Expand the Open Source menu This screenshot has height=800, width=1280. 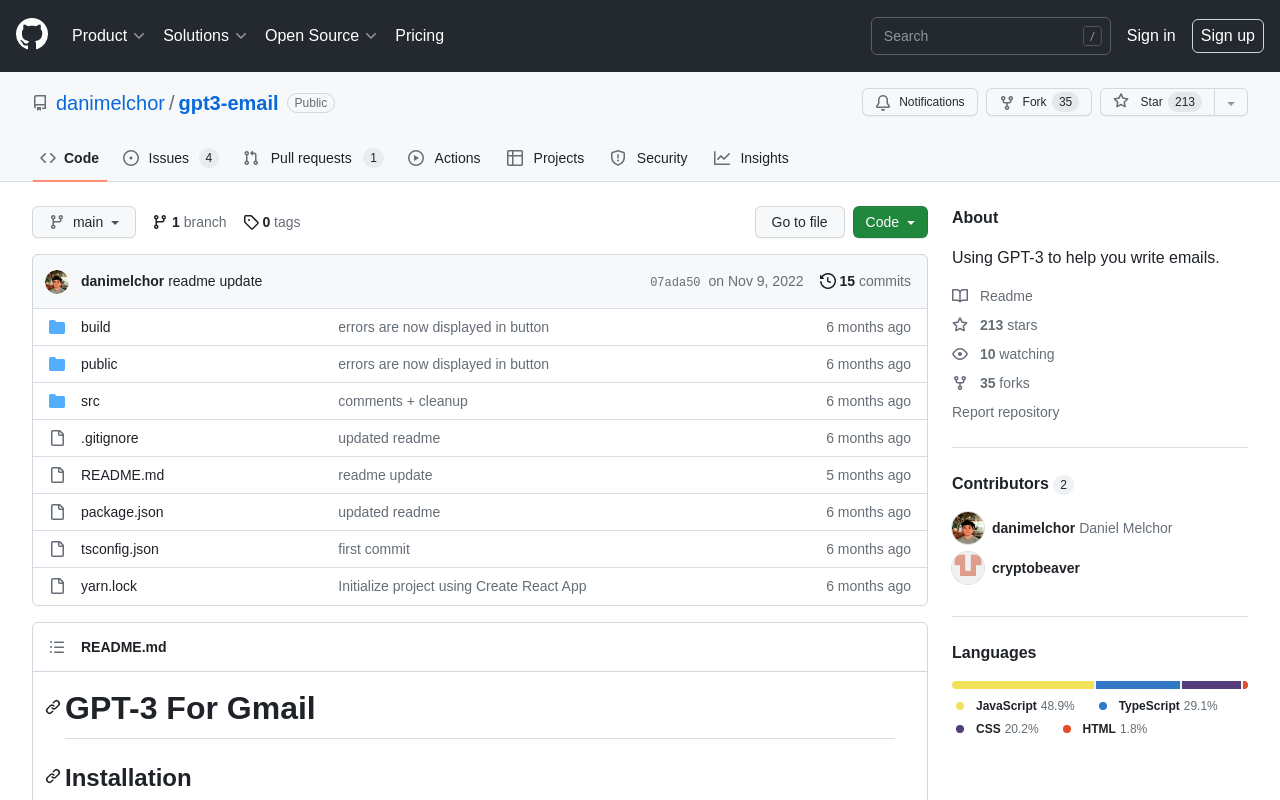click(x=321, y=36)
